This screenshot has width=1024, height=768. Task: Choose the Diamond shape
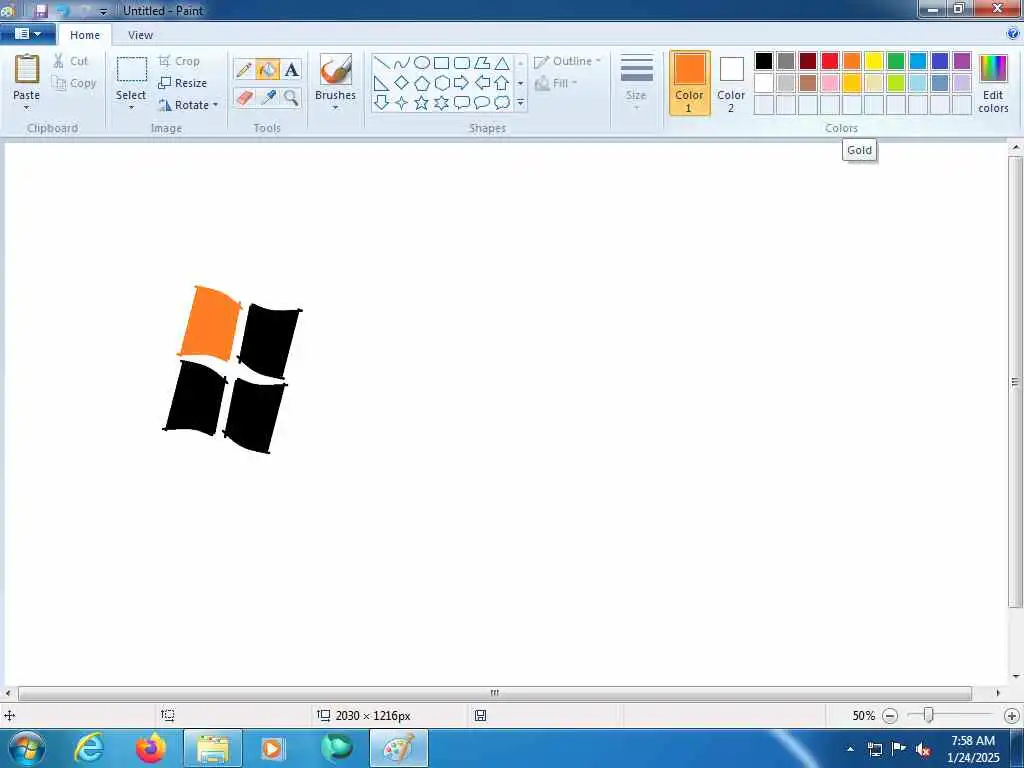coord(402,83)
